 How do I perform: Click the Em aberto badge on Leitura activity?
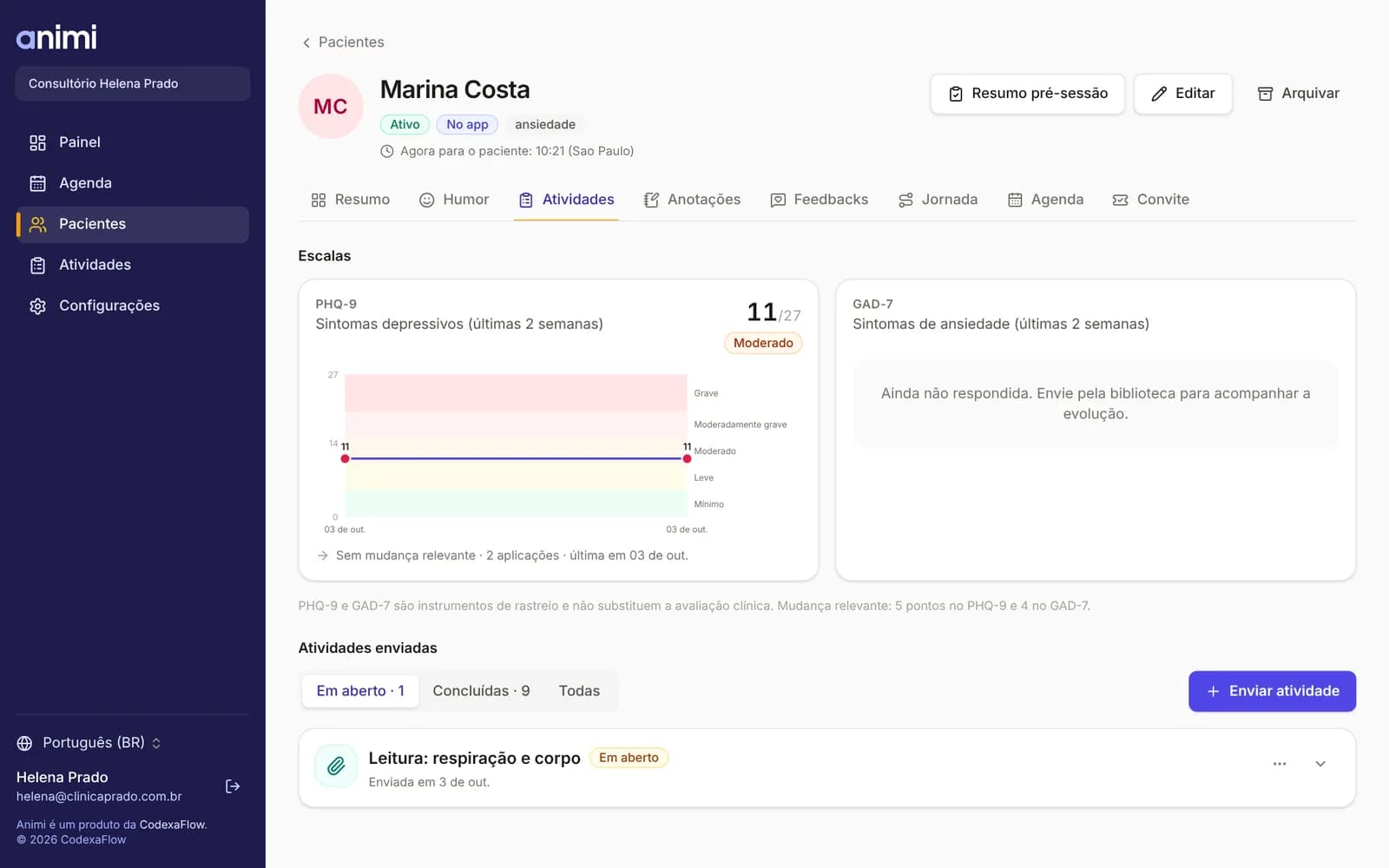tap(629, 758)
